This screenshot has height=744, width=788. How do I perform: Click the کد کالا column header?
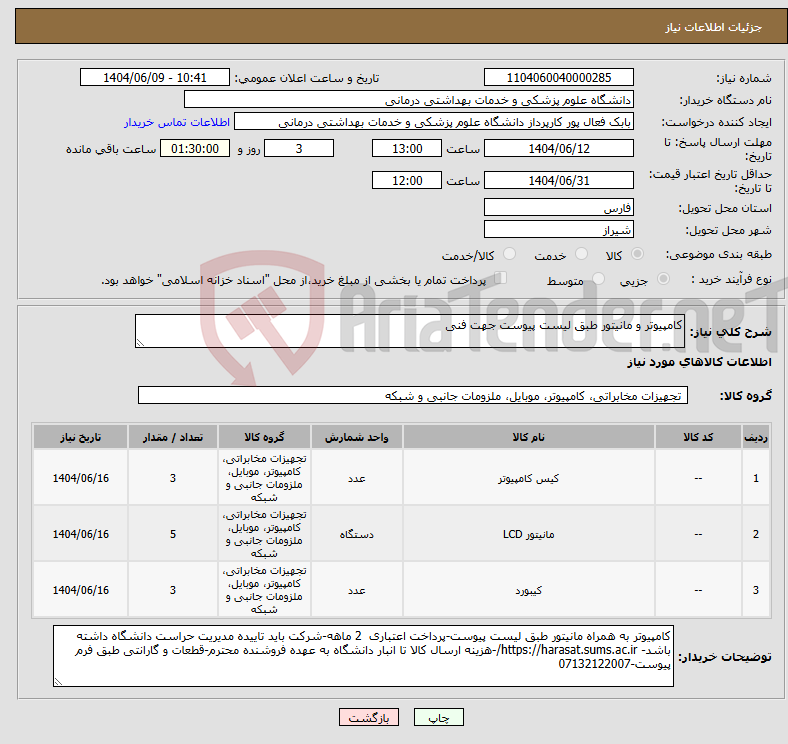(698, 437)
